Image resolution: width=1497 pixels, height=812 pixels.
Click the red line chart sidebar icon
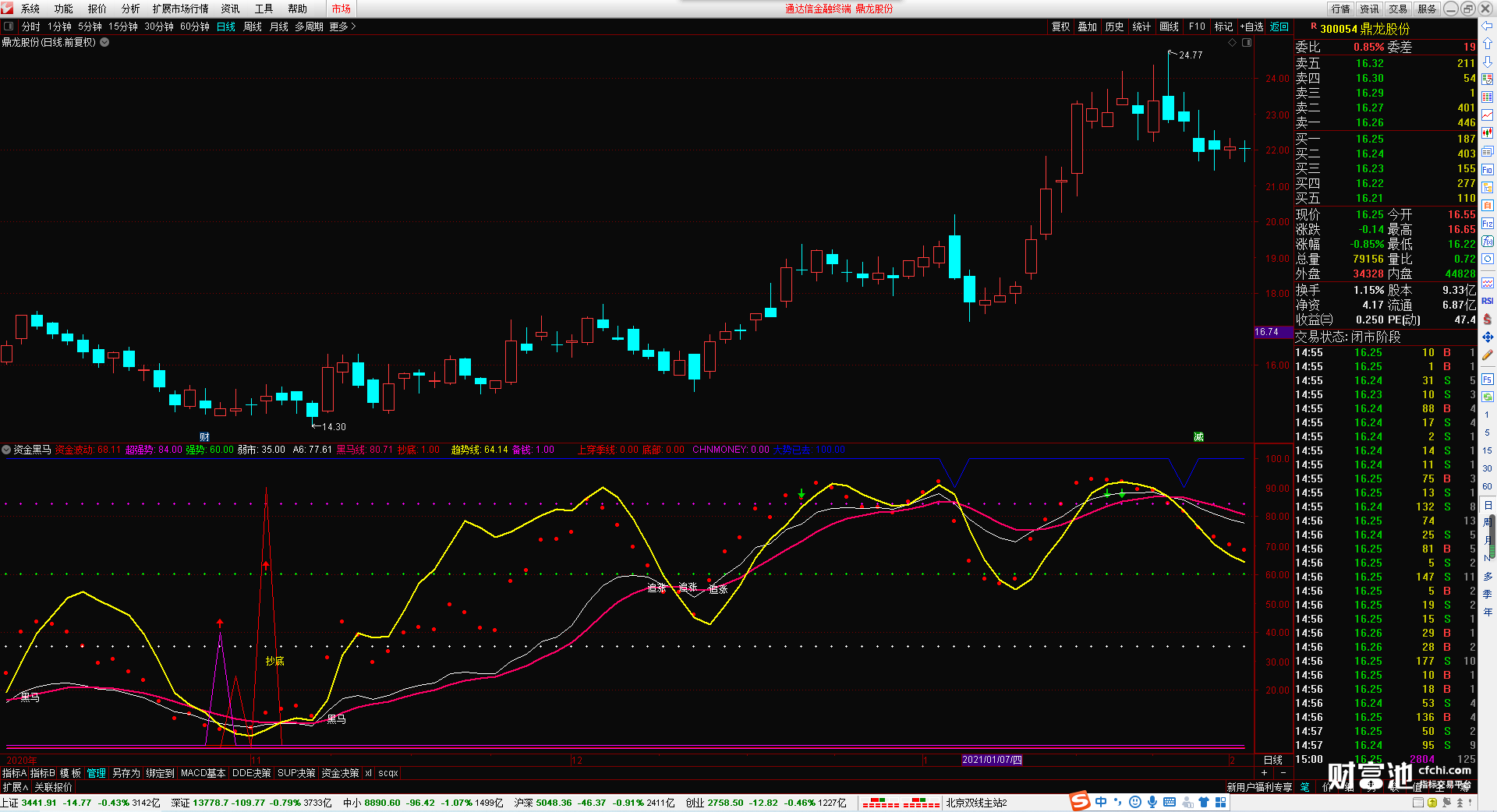pyautogui.click(x=1487, y=115)
